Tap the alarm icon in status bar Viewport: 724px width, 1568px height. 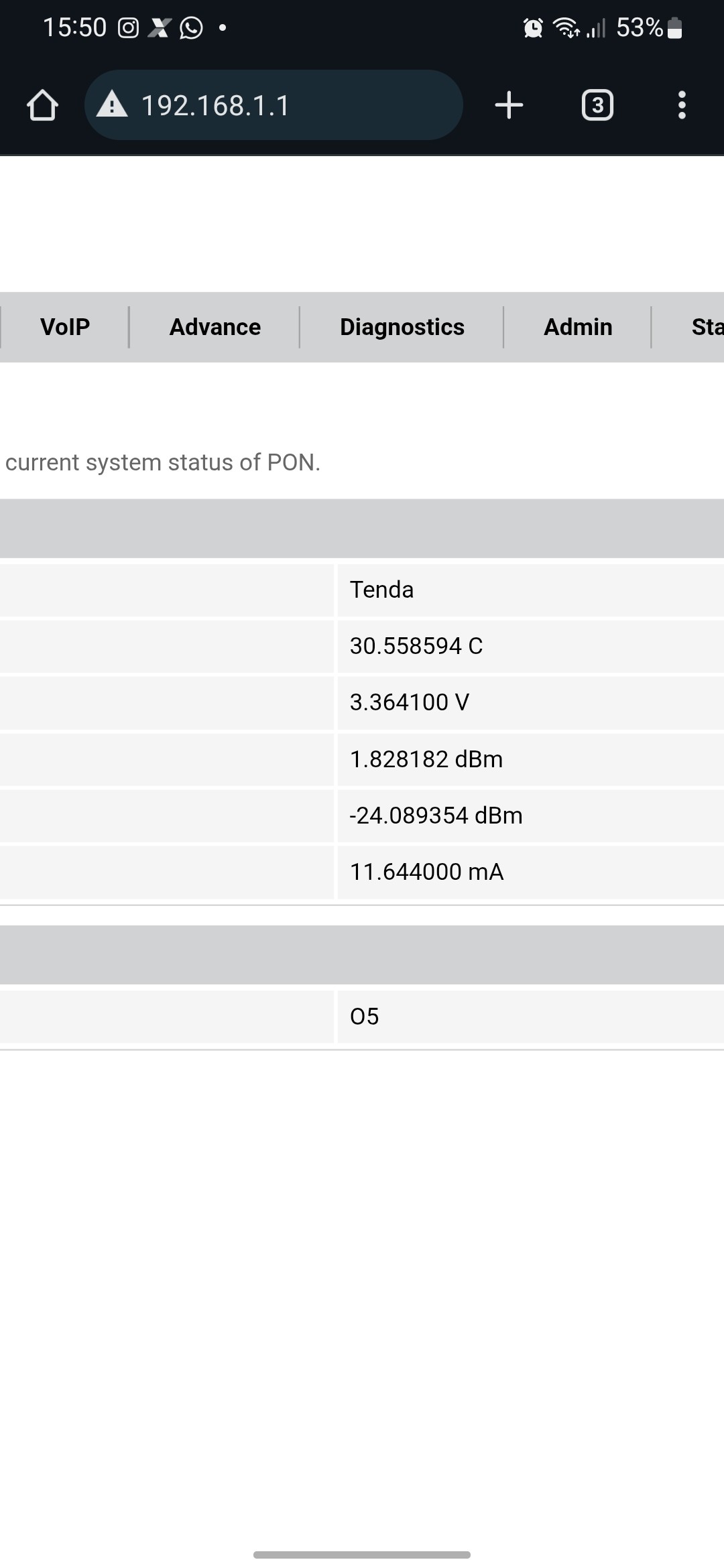click(533, 28)
